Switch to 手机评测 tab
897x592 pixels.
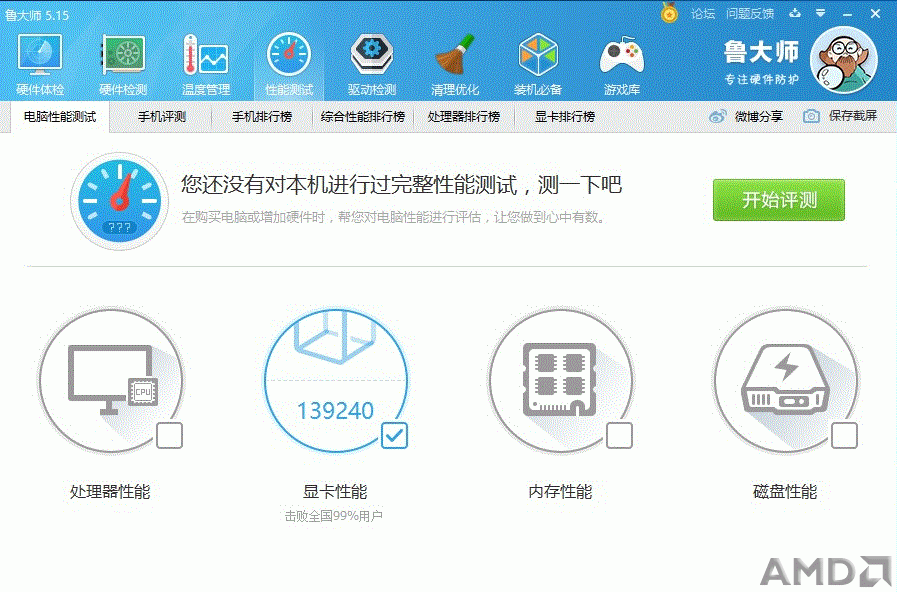[x=162, y=117]
